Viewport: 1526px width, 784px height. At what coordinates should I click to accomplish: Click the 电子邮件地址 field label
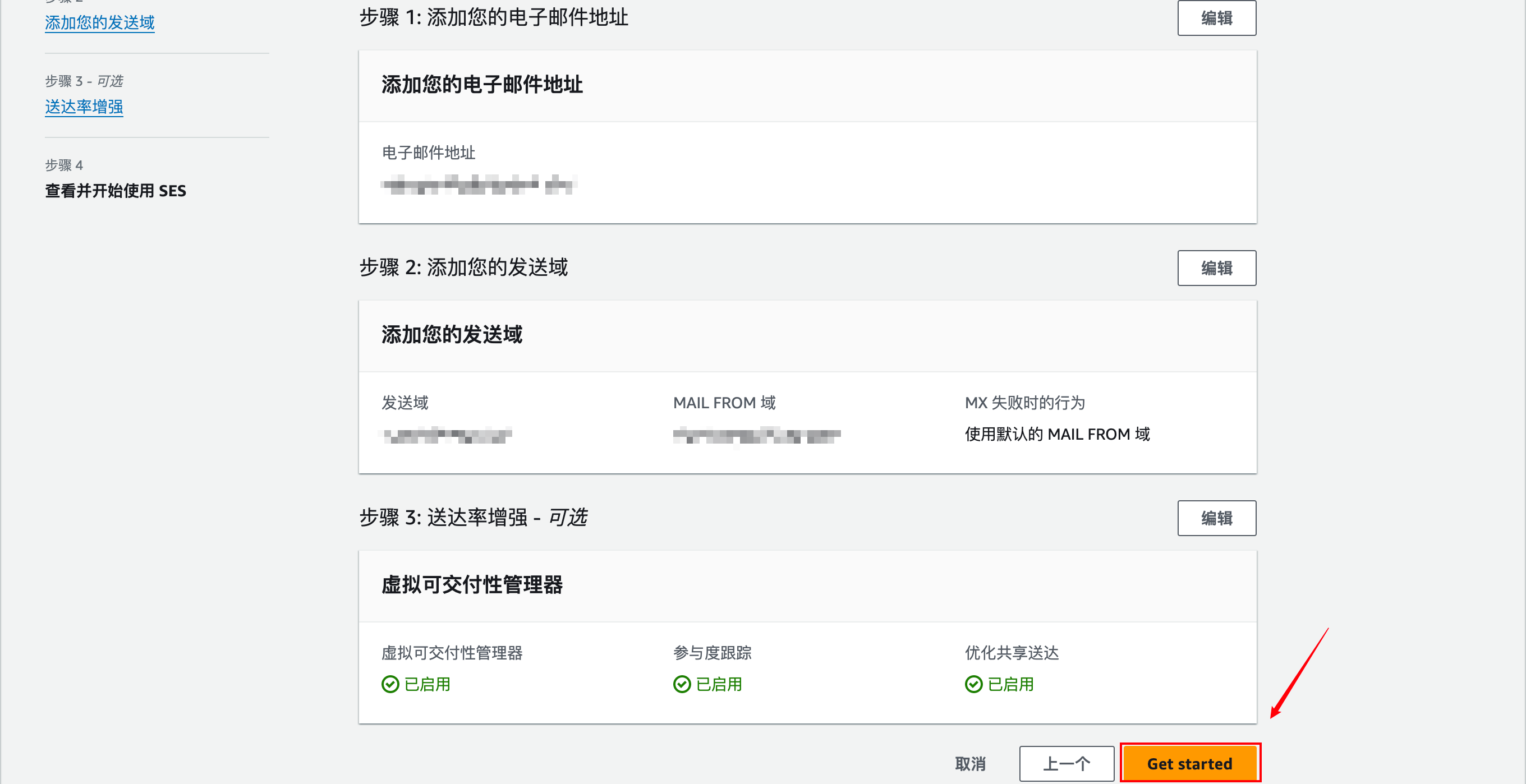[428, 153]
